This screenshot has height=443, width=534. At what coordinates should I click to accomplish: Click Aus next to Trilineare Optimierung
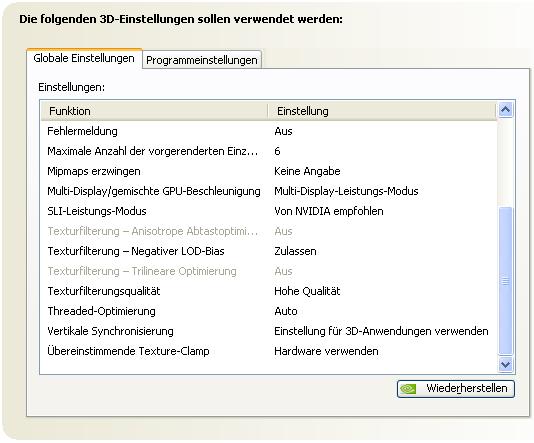click(x=283, y=271)
